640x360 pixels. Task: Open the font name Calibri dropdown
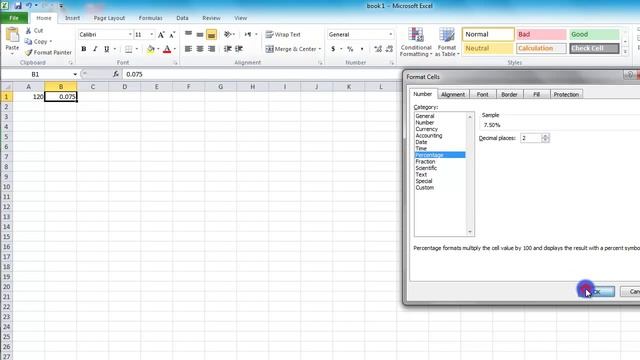[130, 35]
